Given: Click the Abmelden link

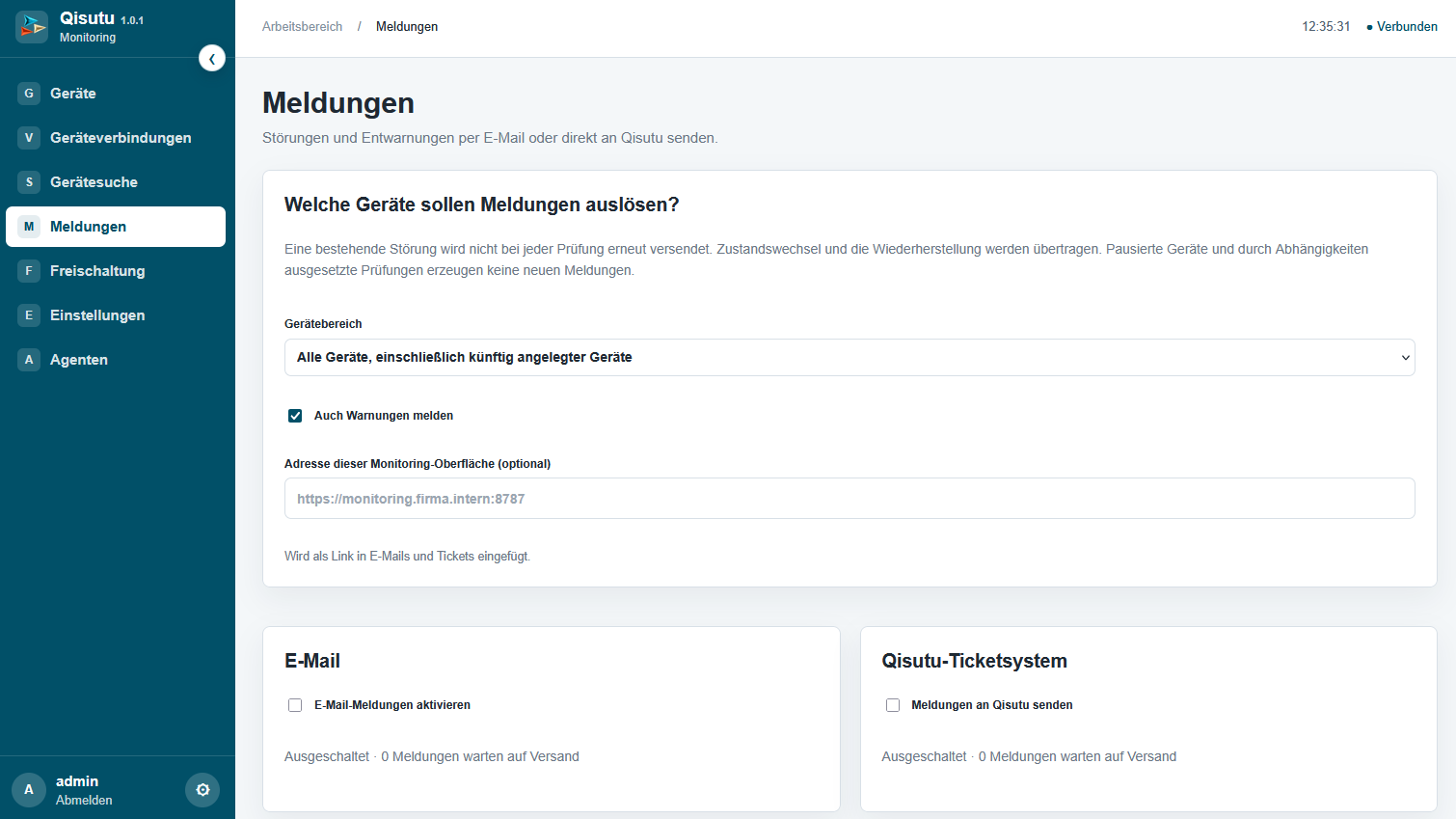Looking at the screenshot, I should [x=84, y=801].
